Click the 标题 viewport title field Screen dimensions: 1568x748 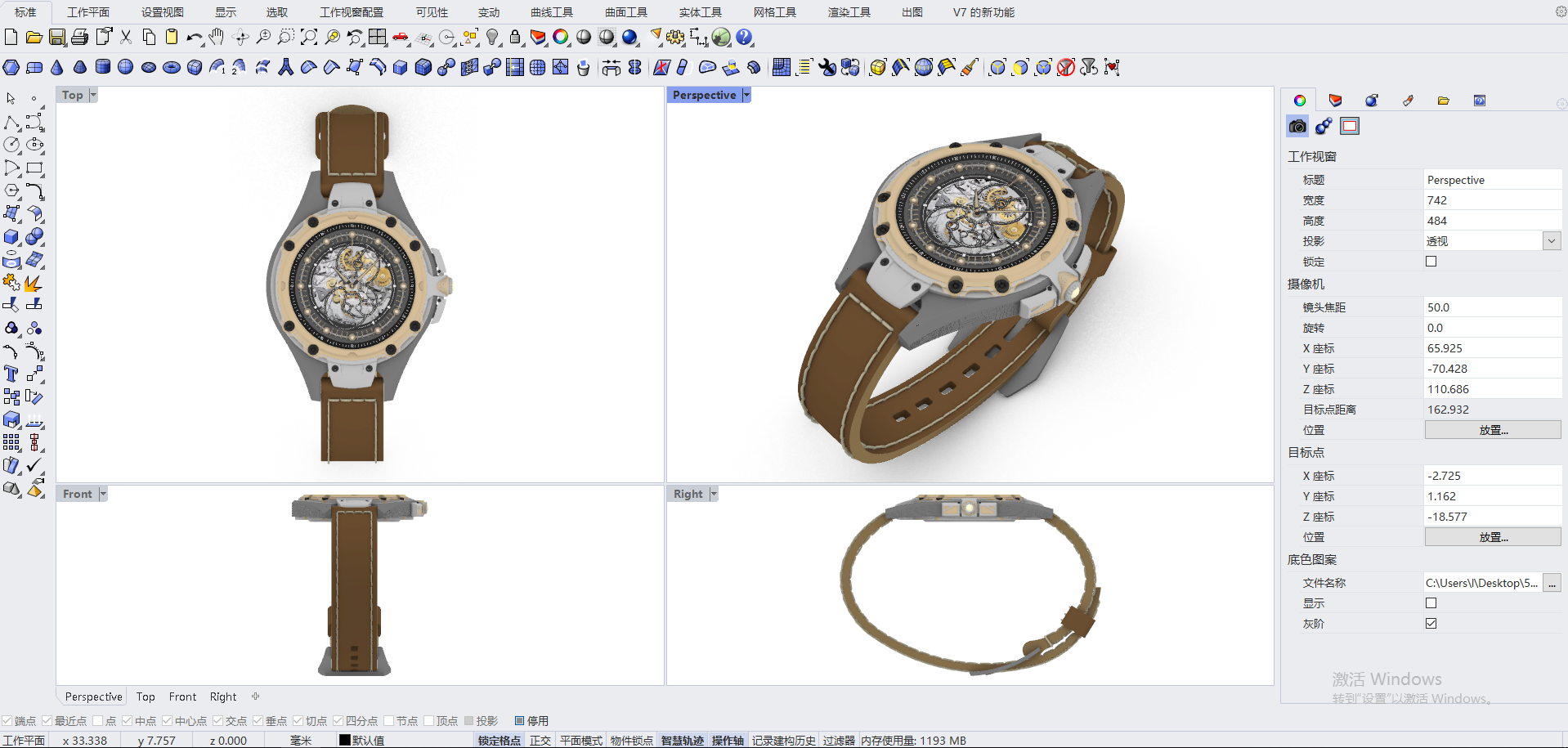click(x=1493, y=180)
